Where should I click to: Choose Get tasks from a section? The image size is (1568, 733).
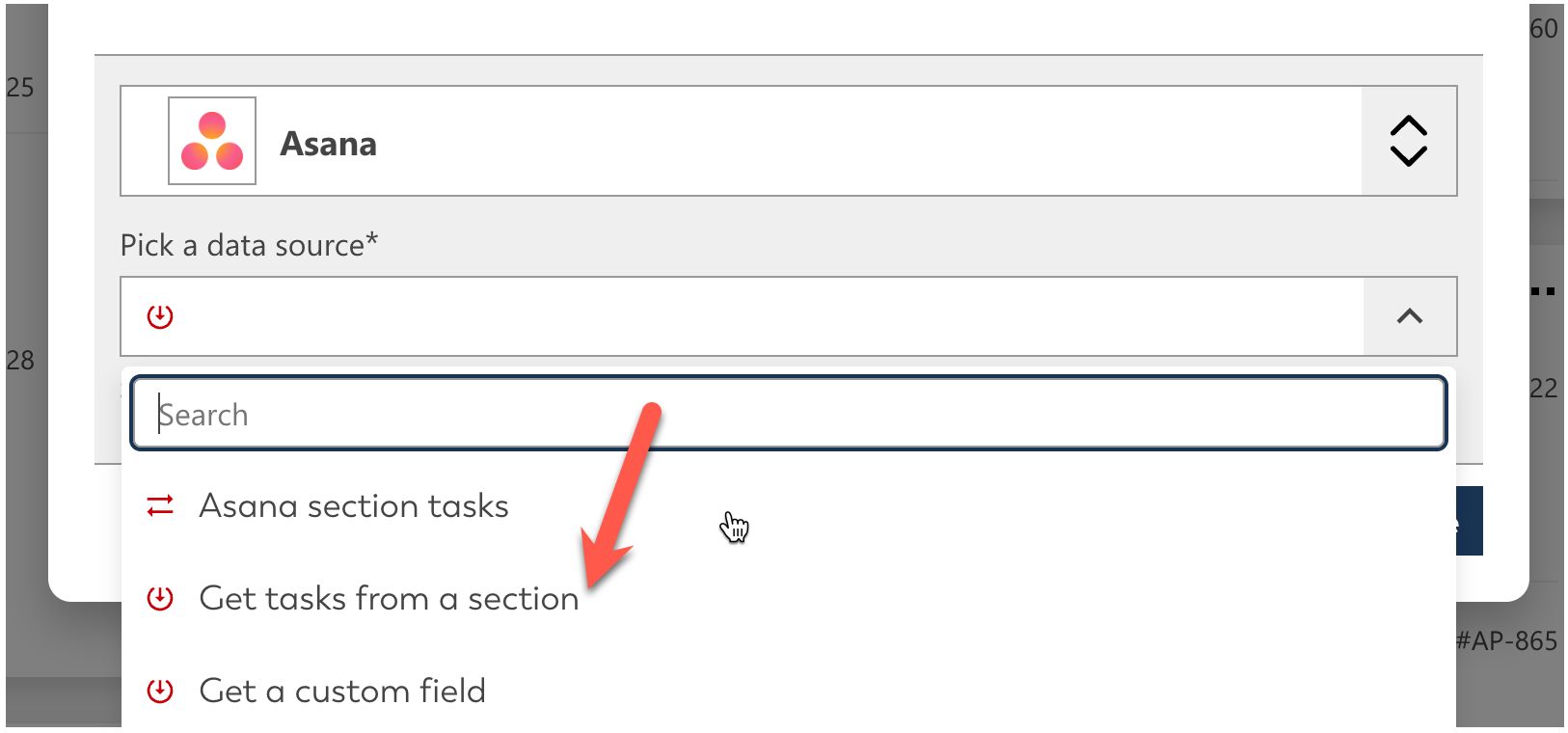[x=389, y=598]
